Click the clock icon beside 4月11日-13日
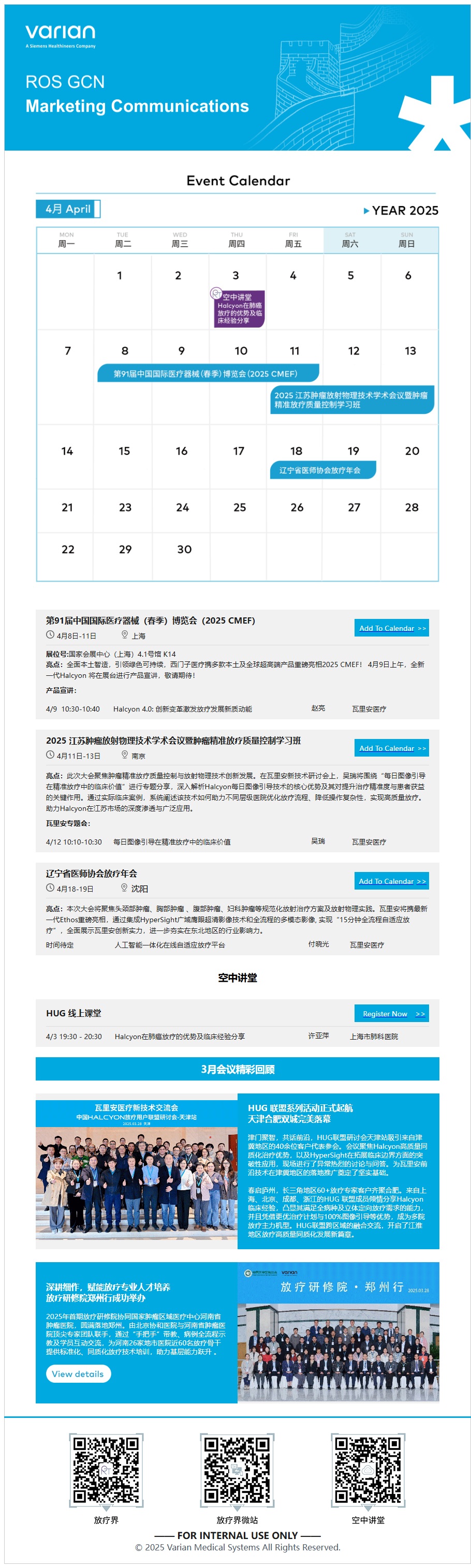 pos(50,755)
